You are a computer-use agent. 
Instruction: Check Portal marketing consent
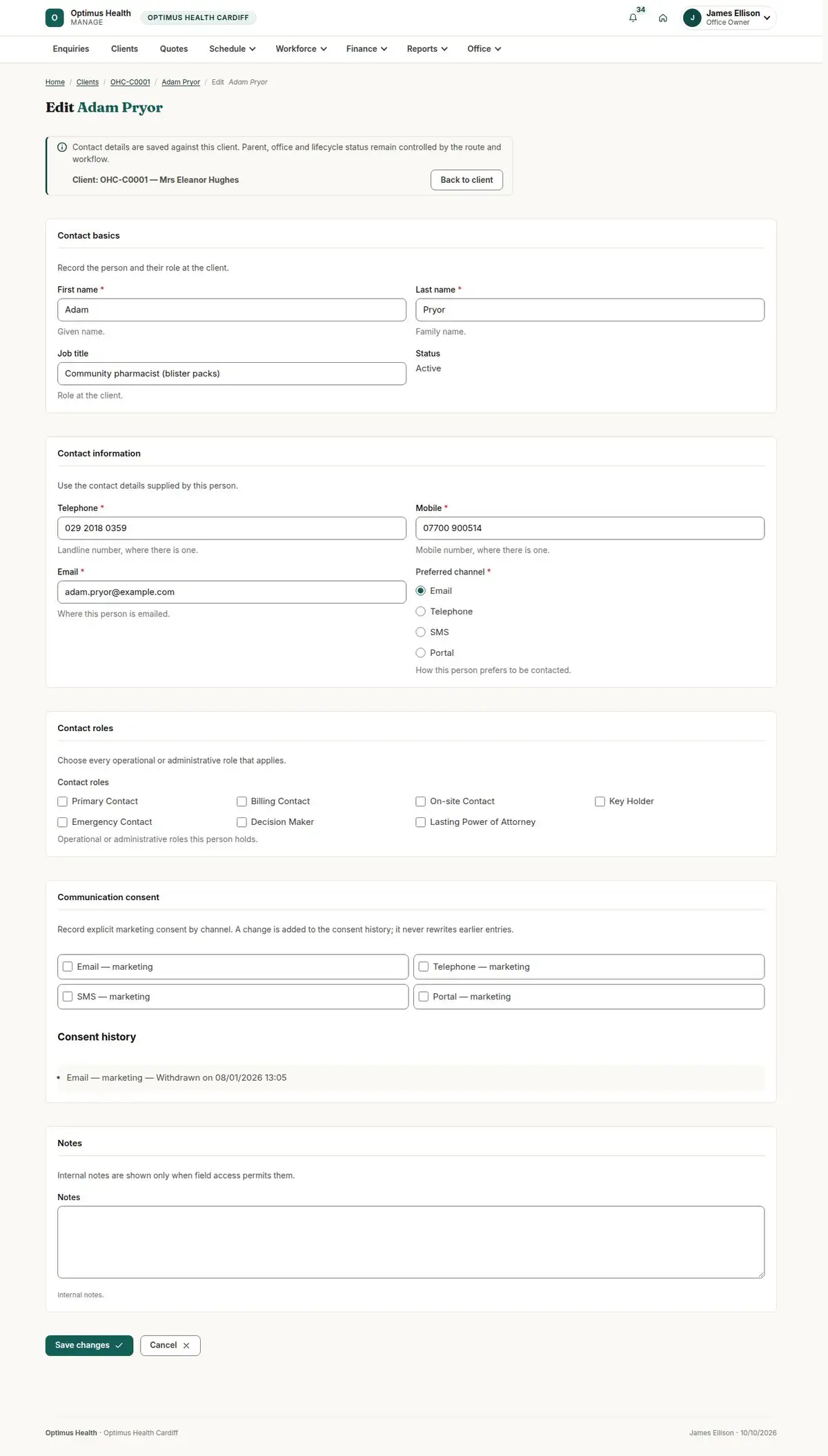(424, 997)
